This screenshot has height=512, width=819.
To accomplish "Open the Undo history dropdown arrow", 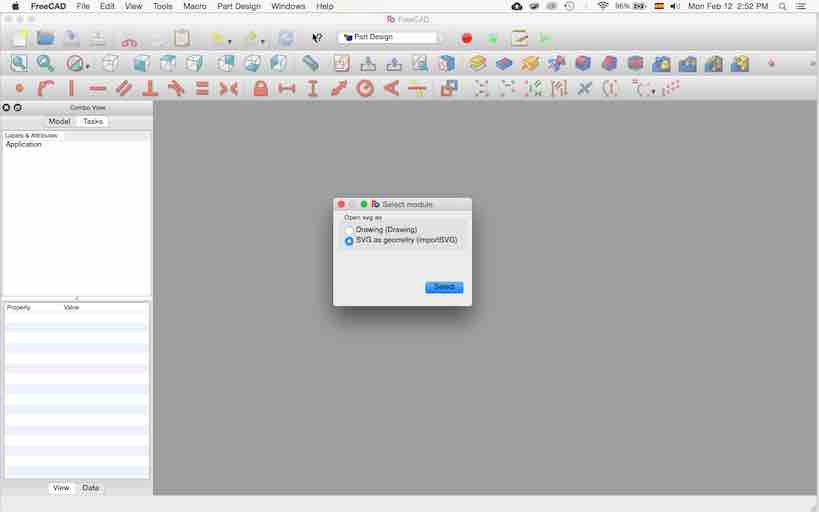I will (230, 41).
